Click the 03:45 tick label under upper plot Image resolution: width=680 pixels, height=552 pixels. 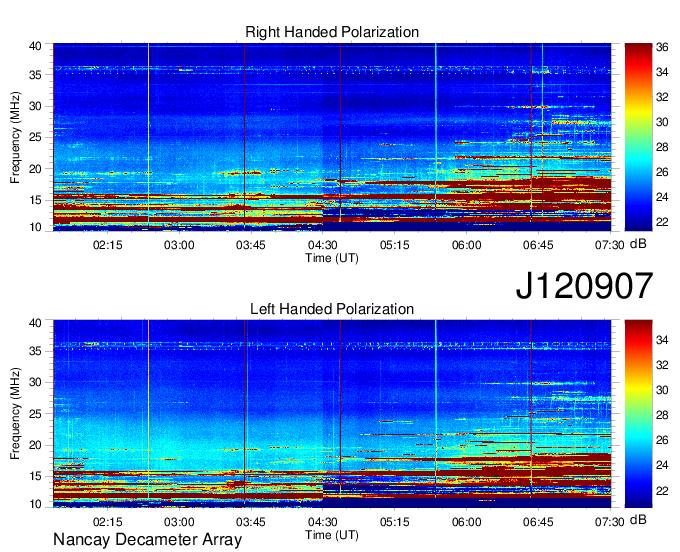point(251,245)
